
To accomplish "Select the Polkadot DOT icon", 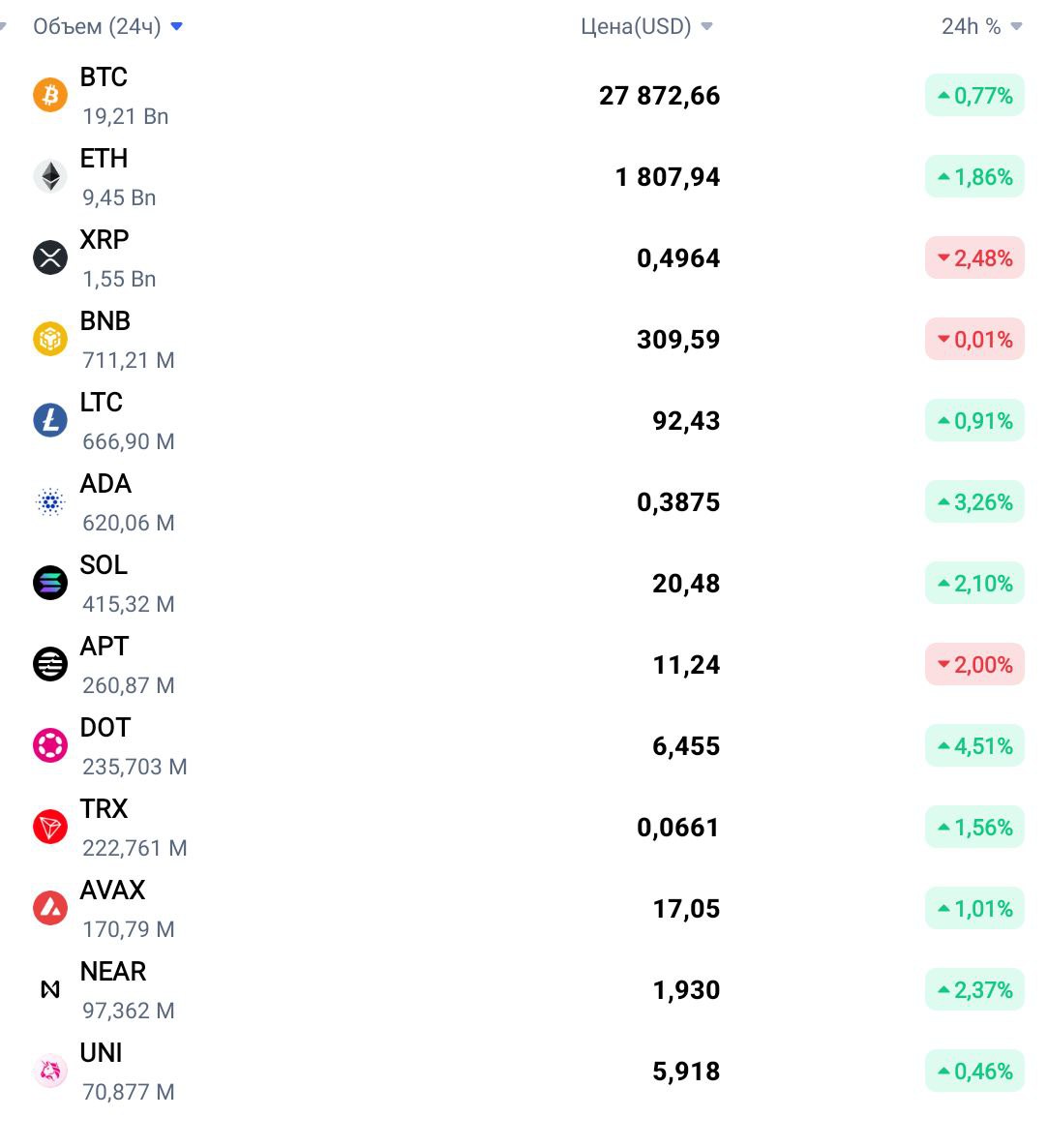I will [50, 745].
